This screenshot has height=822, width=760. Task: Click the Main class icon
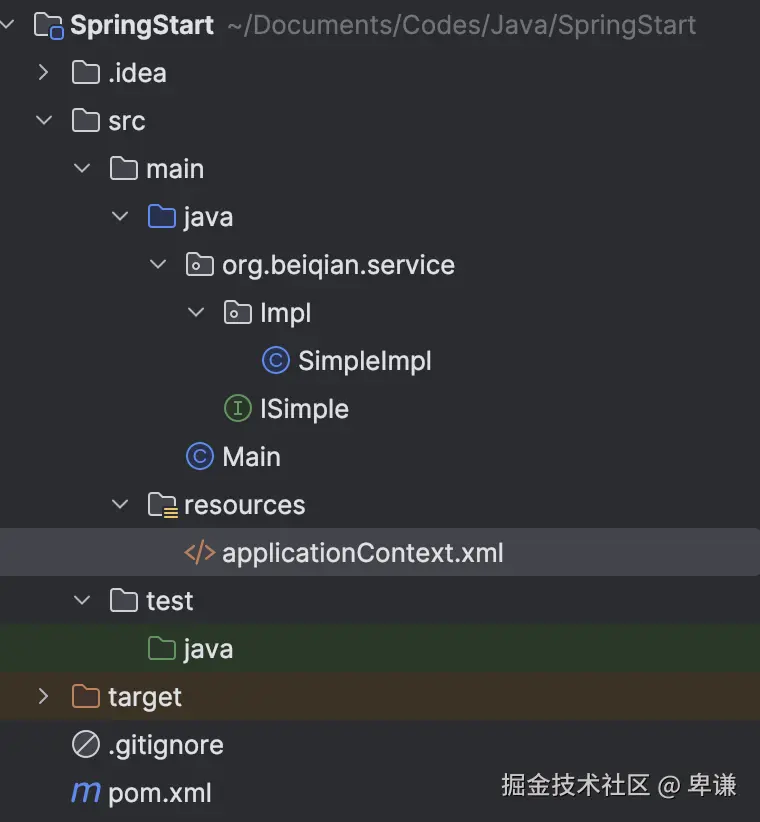(x=200, y=457)
